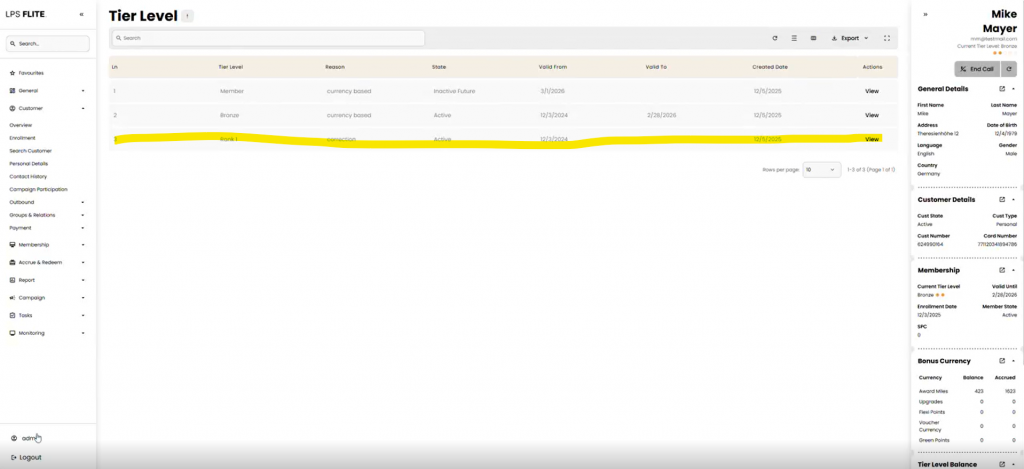The width and height of the screenshot is (1024, 469).
Task: Collapse the left sidebar with double-chevron icon
Action: [82, 15]
